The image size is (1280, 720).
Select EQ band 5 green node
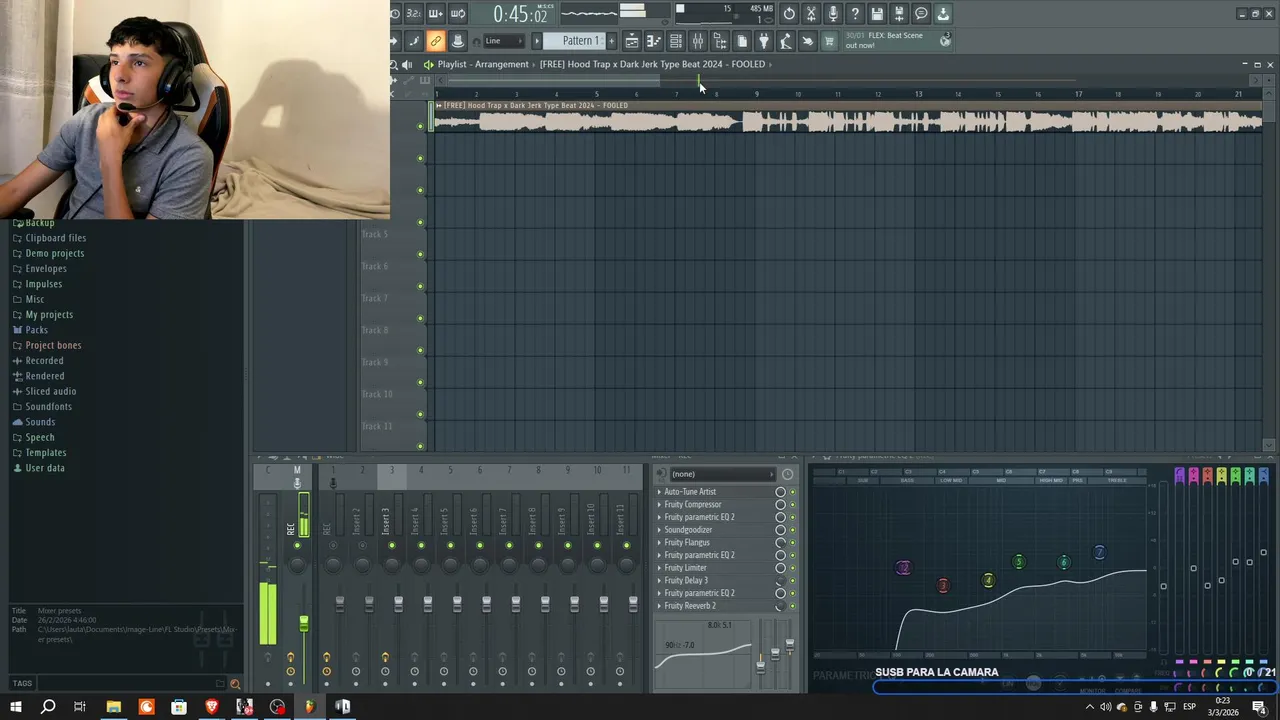[1019, 562]
